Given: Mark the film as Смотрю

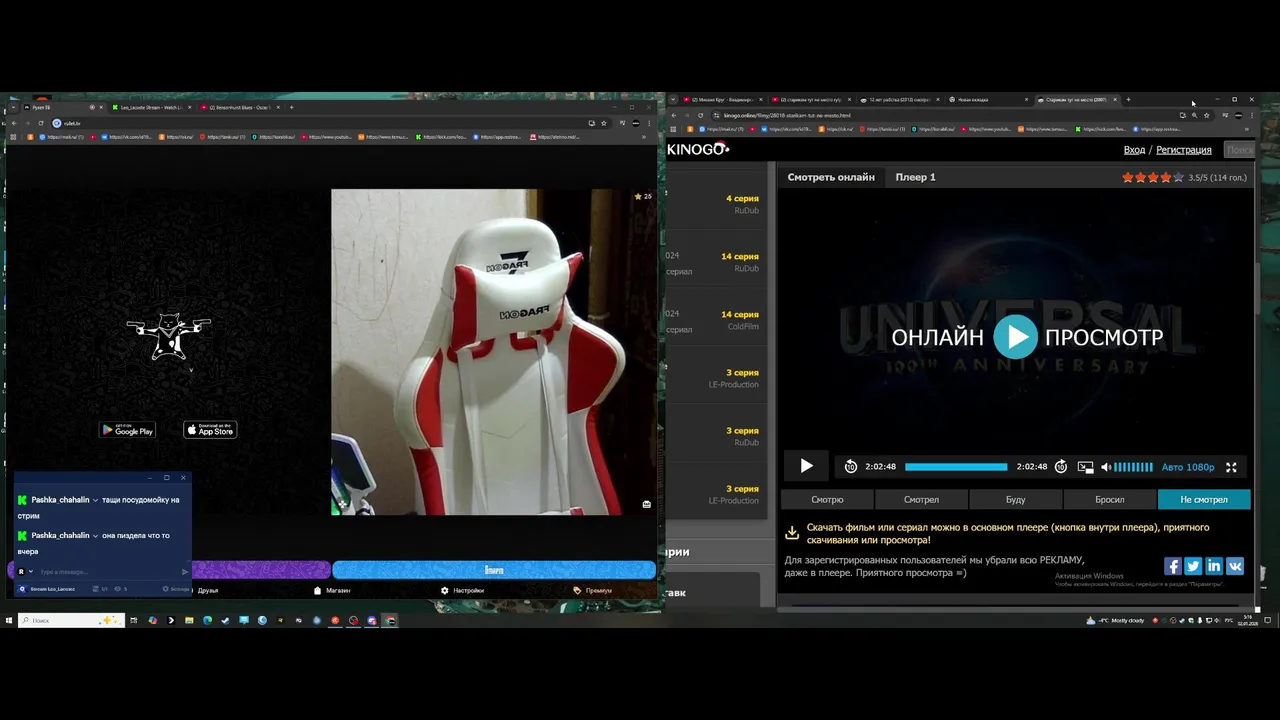Looking at the screenshot, I should [x=827, y=499].
